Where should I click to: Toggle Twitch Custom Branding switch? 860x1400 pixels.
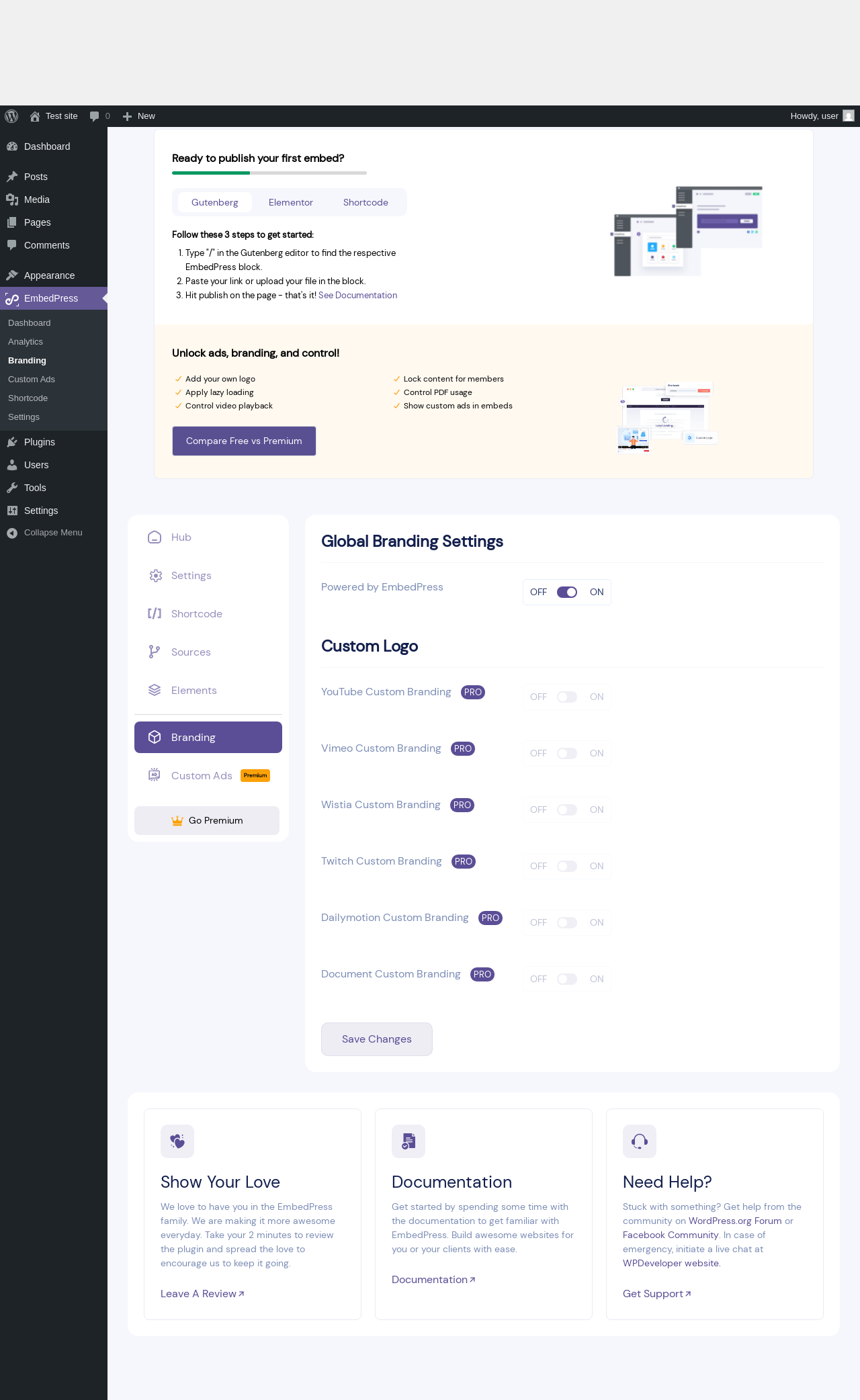[x=567, y=866]
